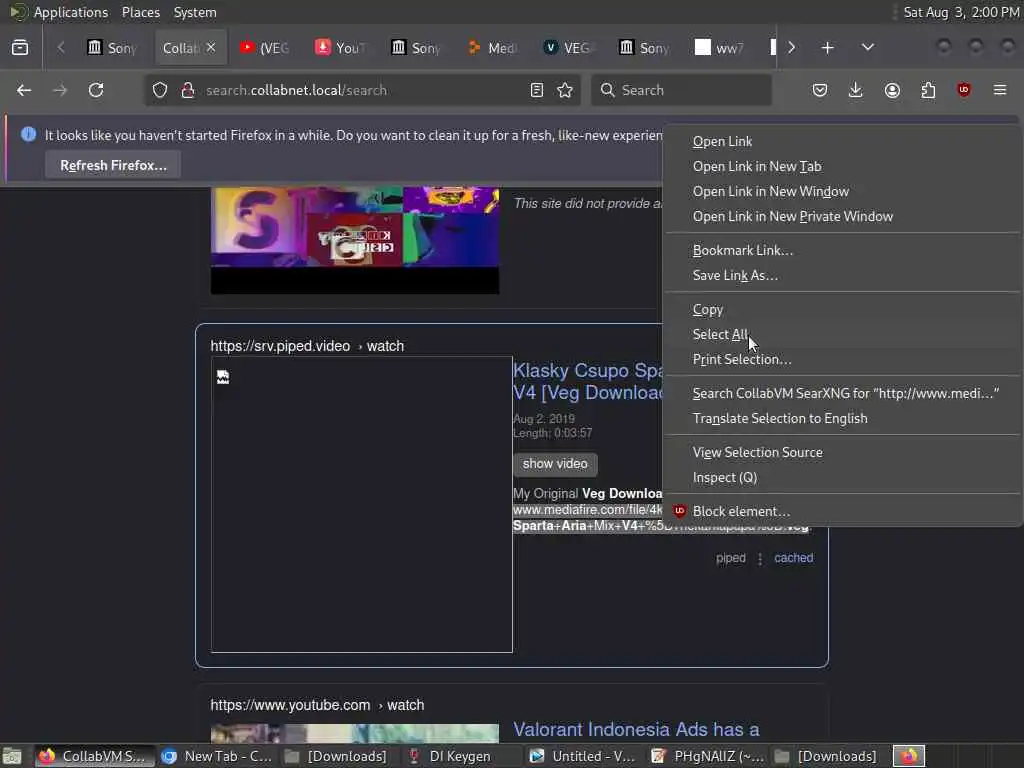Choose Inspect (Q) in context menu
This screenshot has width=1024, height=768.
(842, 477)
